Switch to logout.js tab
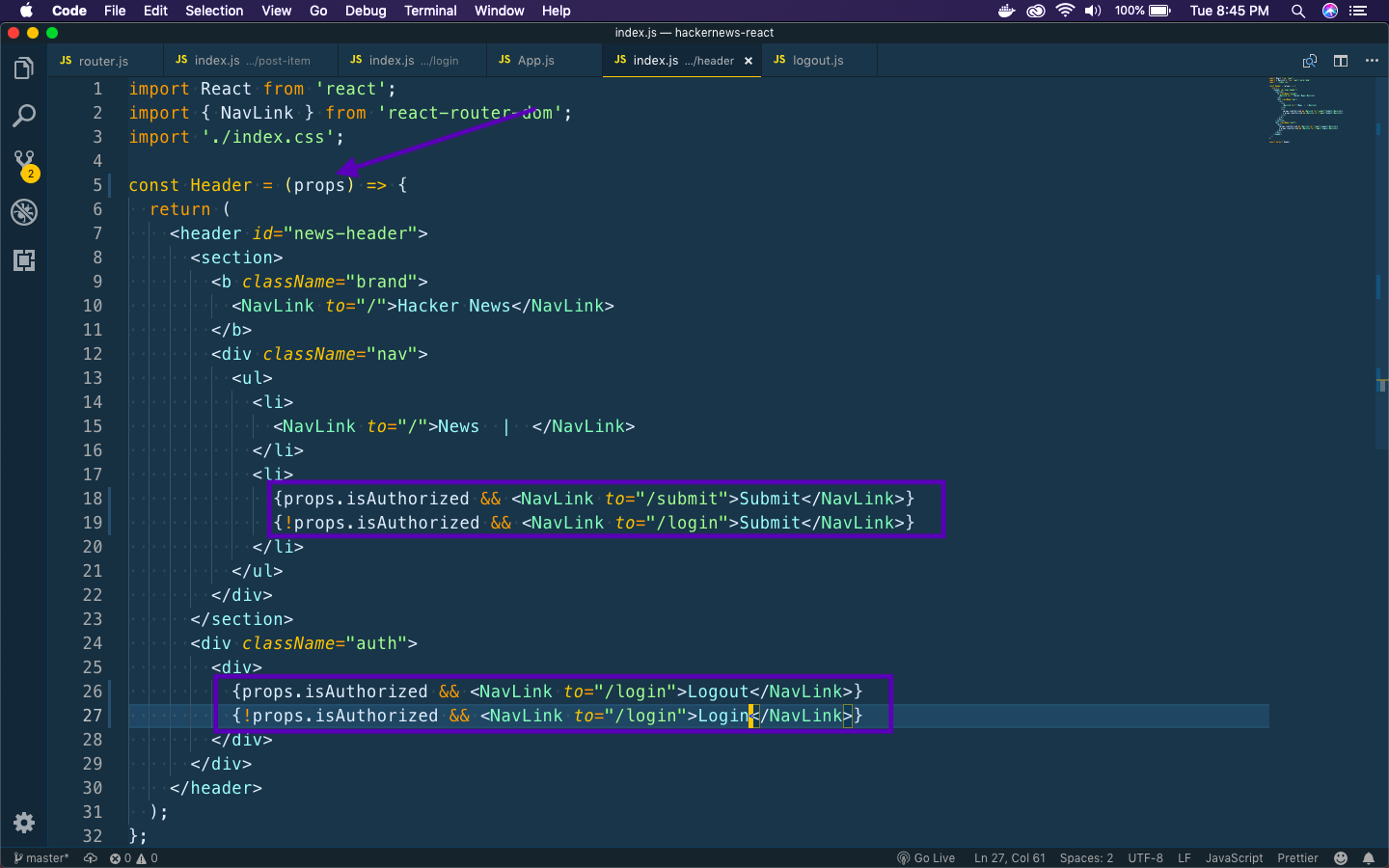Screen dimensions: 1389x868 coord(819,61)
